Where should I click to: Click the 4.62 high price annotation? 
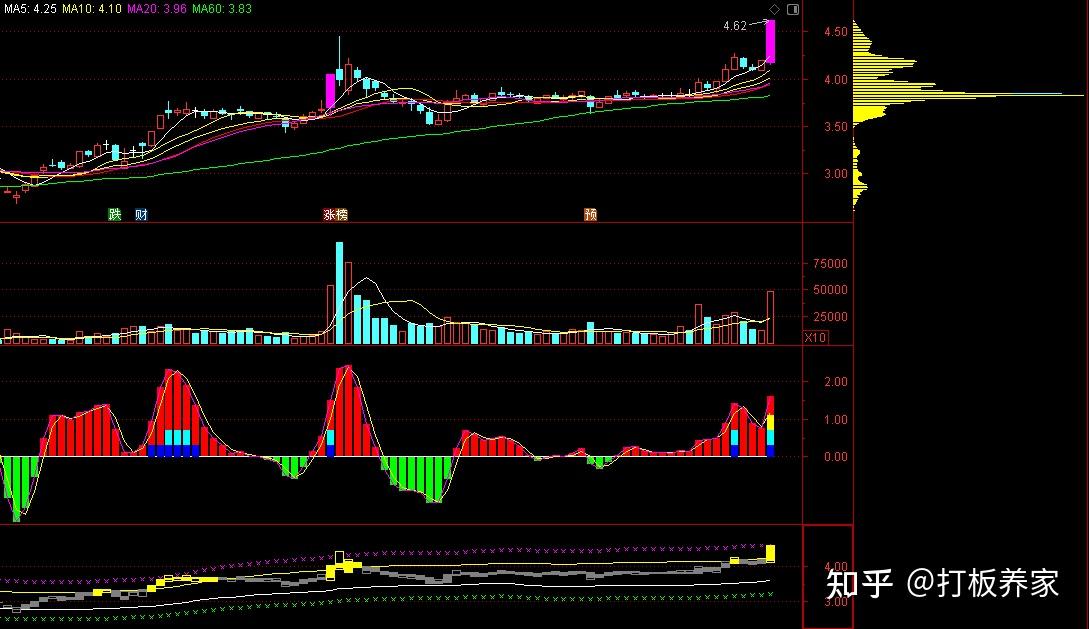click(x=735, y=26)
